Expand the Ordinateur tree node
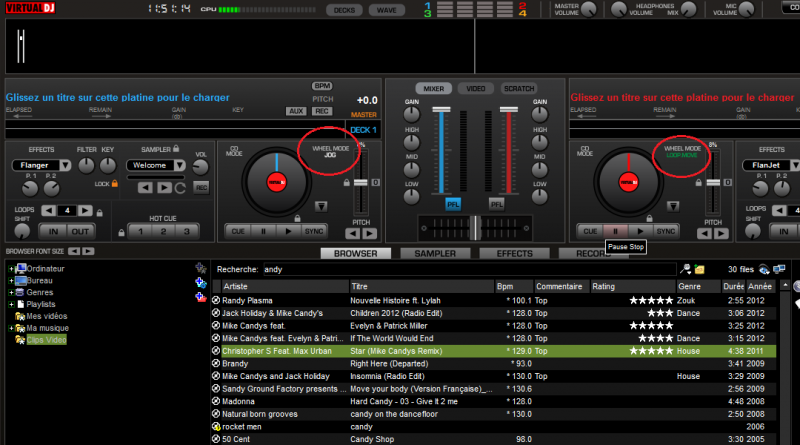Viewport: 800px width, 445px height. (11, 269)
